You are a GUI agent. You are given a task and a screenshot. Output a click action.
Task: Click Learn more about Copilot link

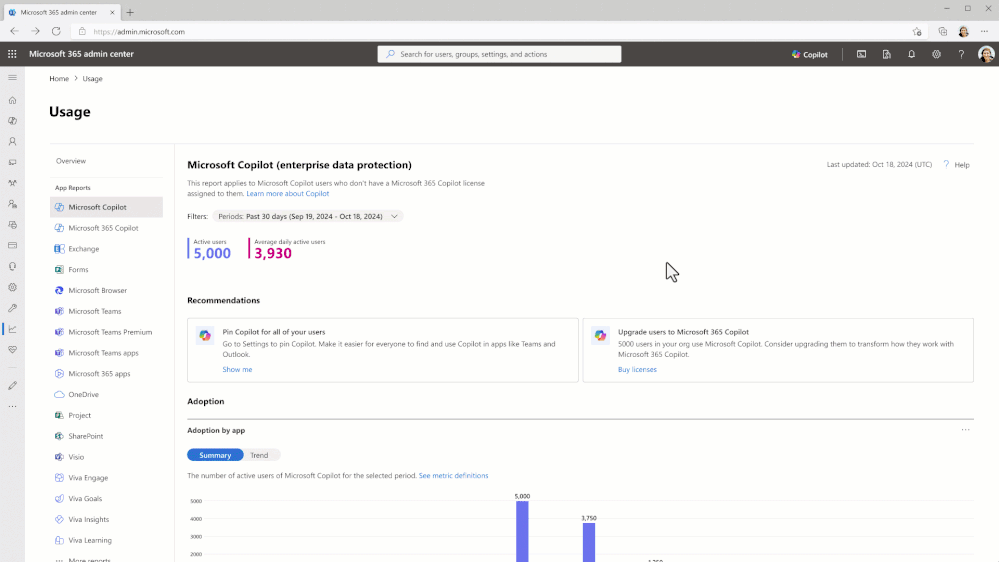tap(287, 194)
